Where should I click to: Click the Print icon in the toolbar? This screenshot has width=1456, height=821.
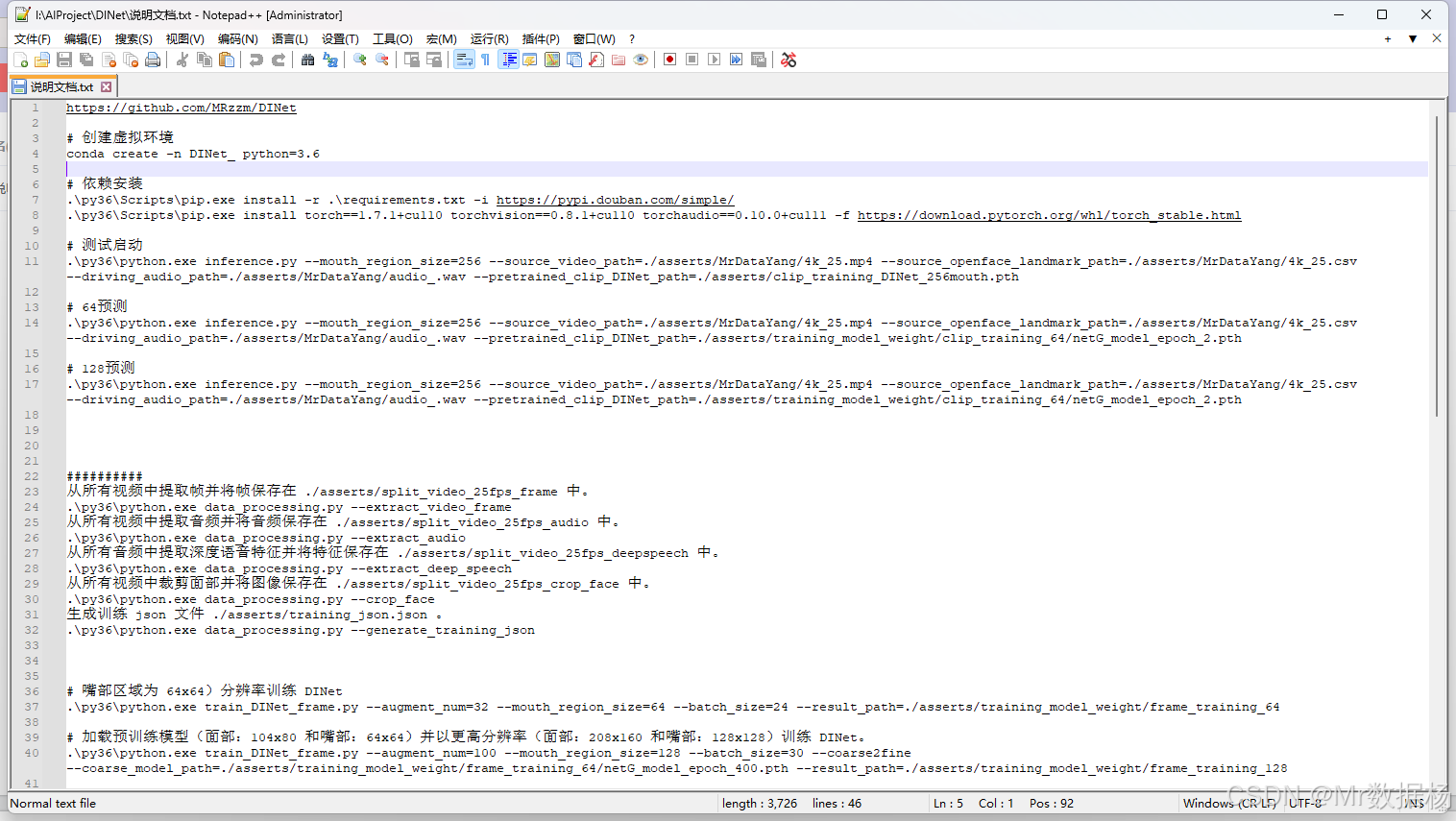(x=153, y=60)
